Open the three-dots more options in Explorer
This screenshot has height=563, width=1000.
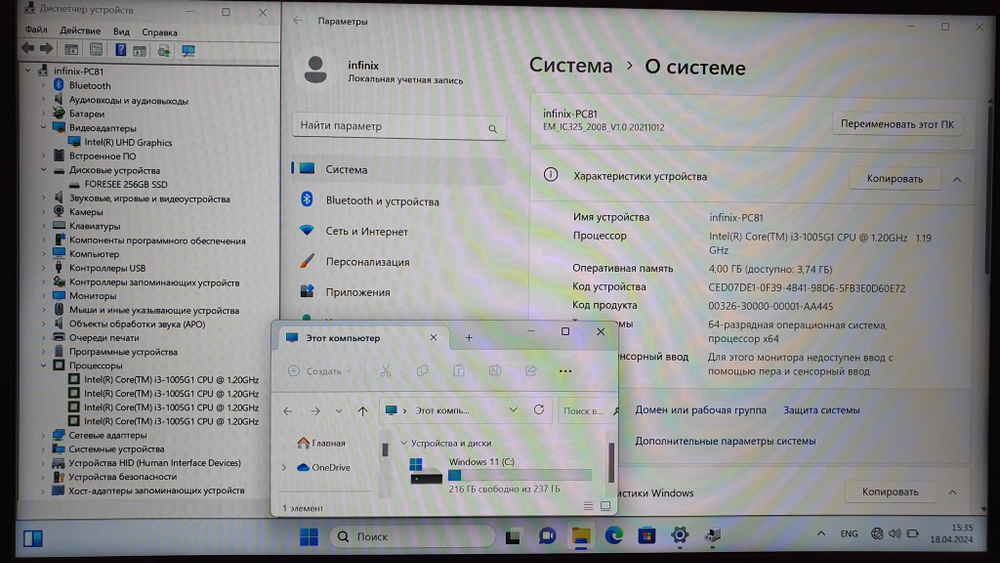565,371
